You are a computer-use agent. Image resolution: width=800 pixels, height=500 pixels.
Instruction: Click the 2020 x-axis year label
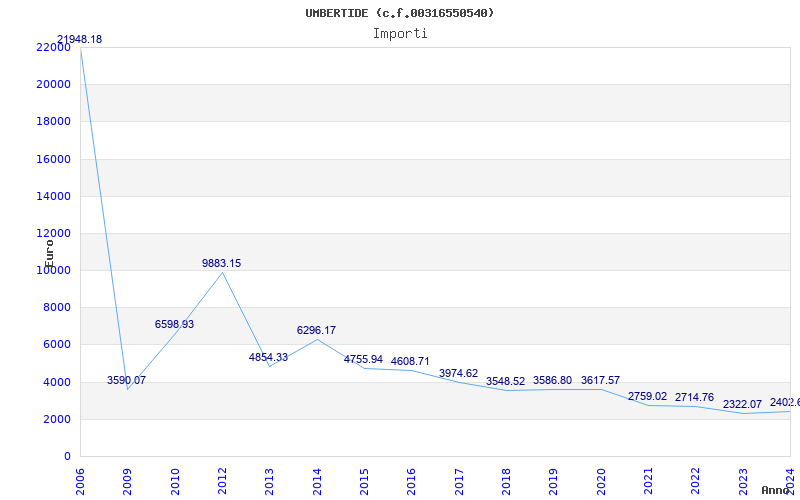point(601,482)
